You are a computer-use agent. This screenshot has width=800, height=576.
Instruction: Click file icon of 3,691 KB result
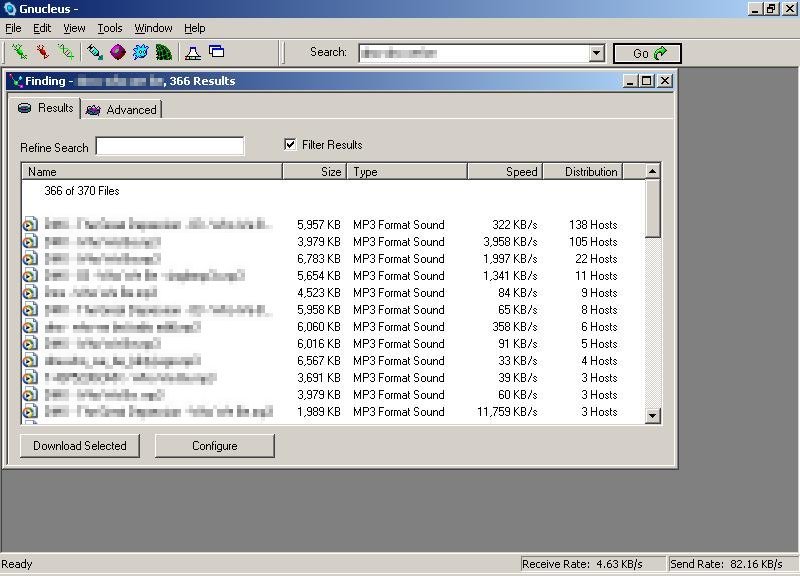(x=30, y=378)
